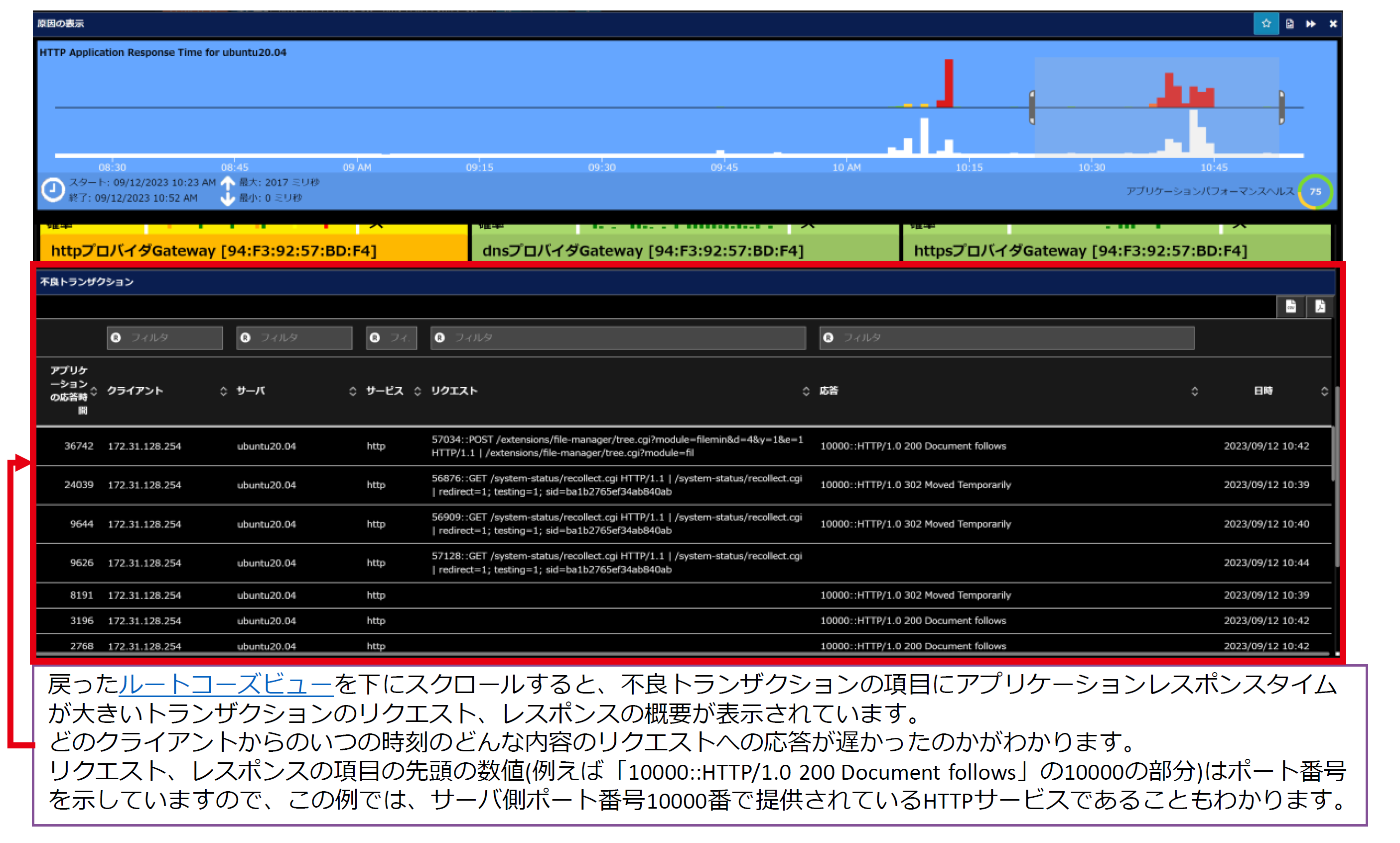Image resolution: width=1400 pixels, height=843 pixels.
Task: Click the star favorite icon in title bar
Action: 1266,24
